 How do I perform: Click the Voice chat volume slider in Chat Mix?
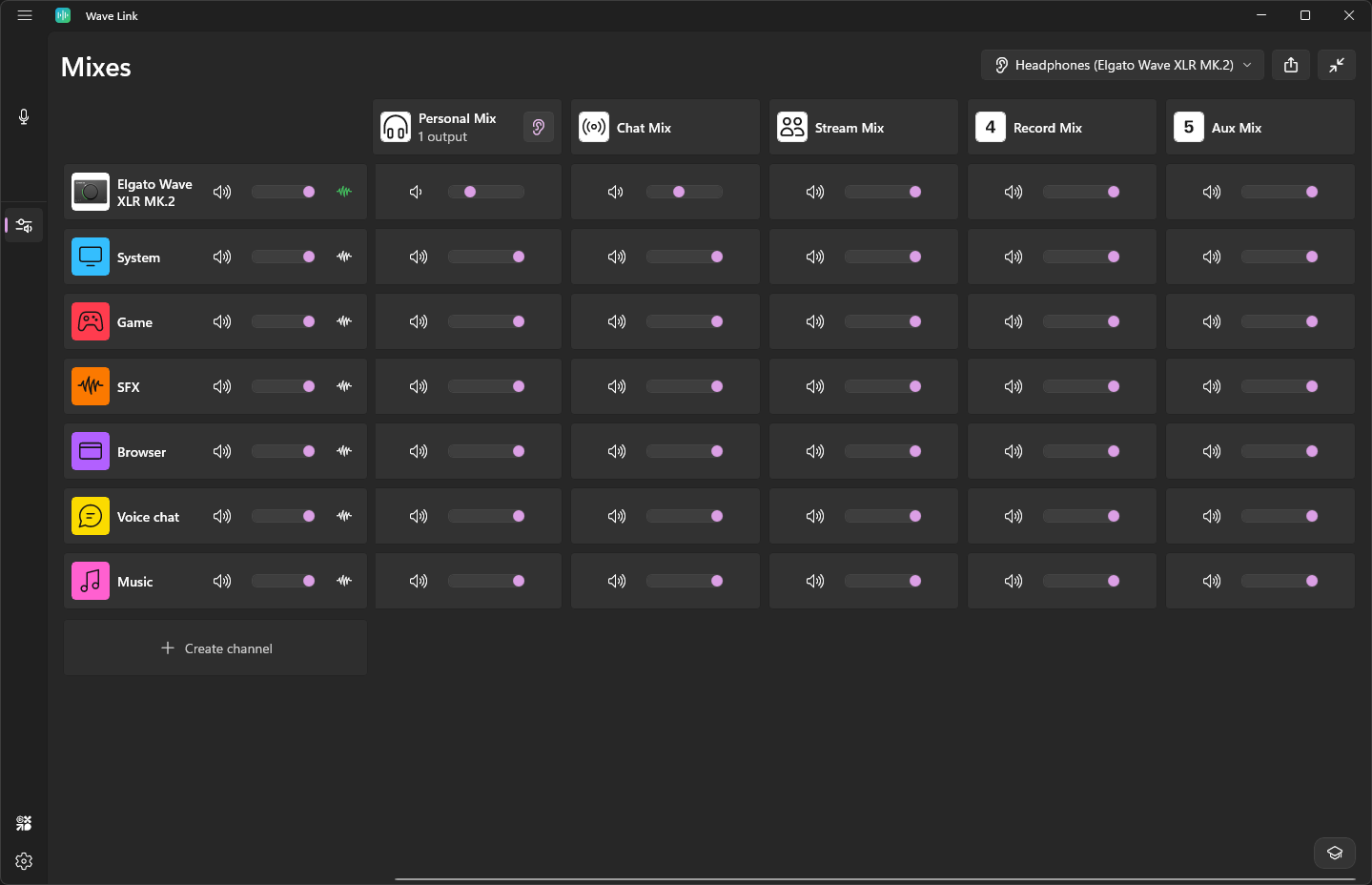click(684, 516)
